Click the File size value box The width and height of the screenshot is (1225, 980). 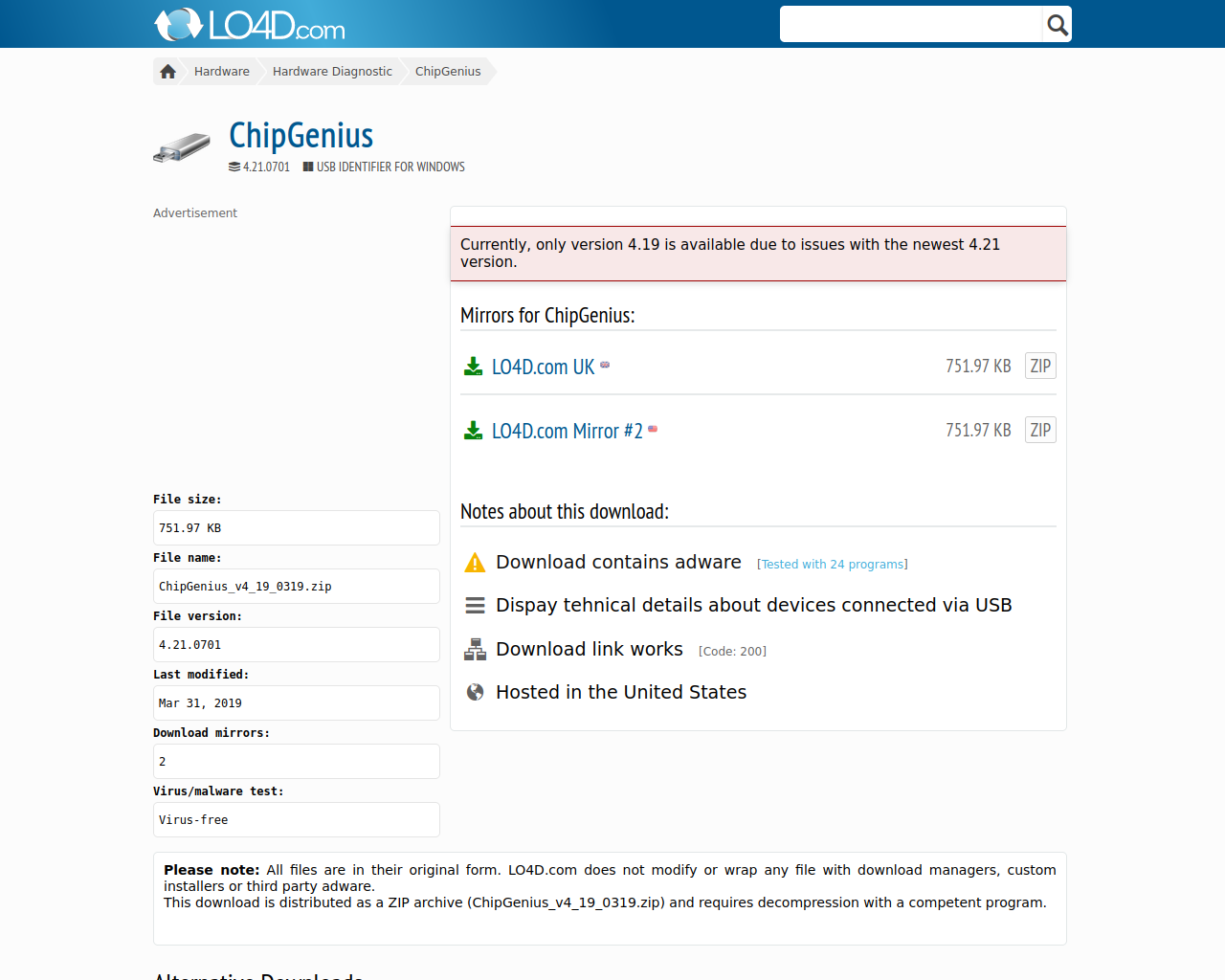pyautogui.click(x=297, y=528)
